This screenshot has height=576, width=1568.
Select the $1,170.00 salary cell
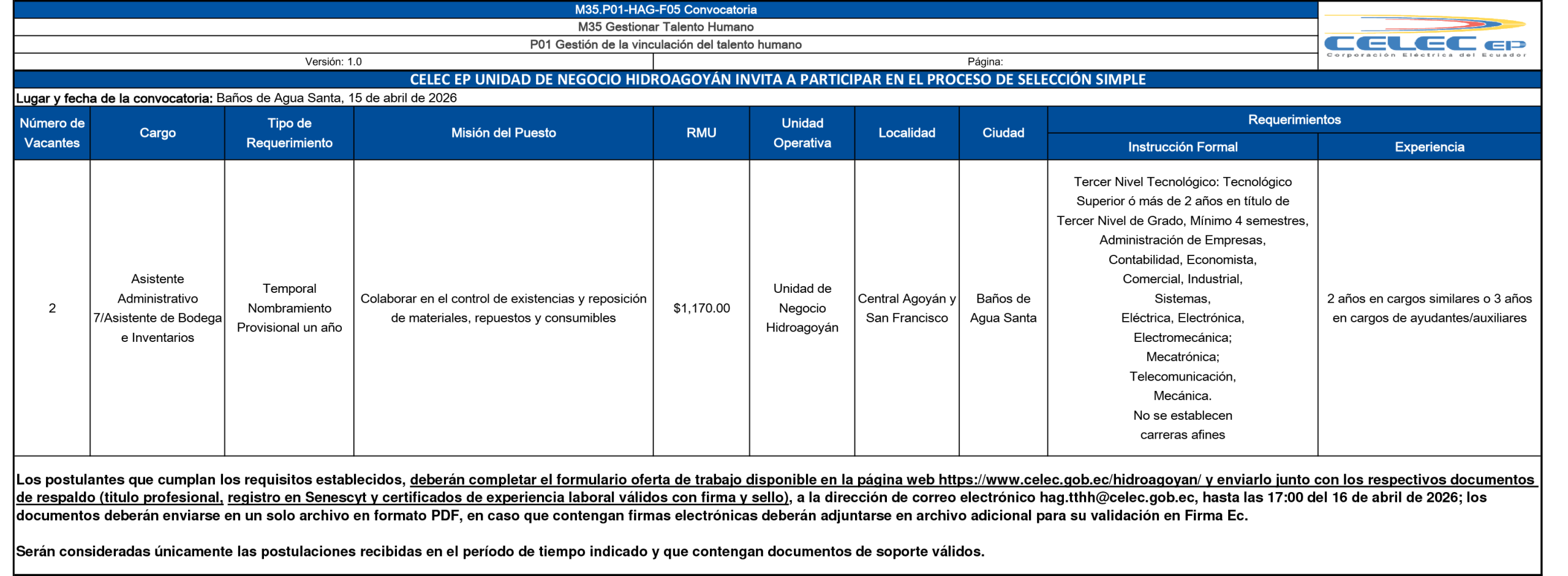[701, 308]
